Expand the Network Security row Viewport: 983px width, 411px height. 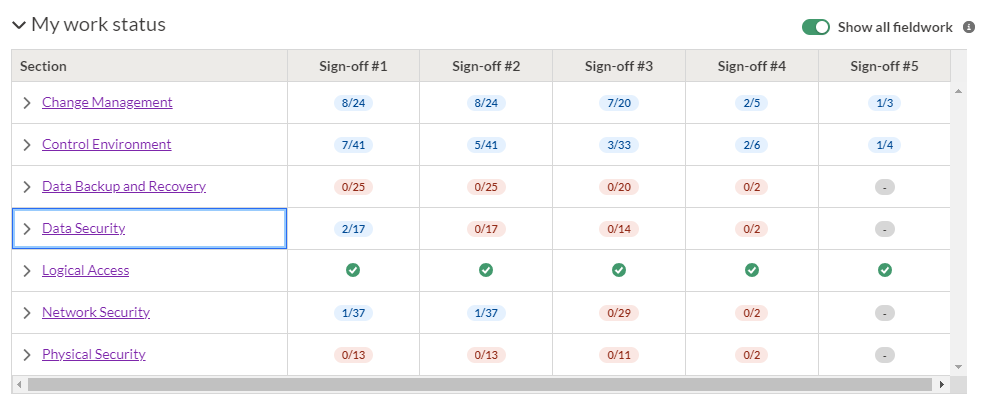[27, 313]
